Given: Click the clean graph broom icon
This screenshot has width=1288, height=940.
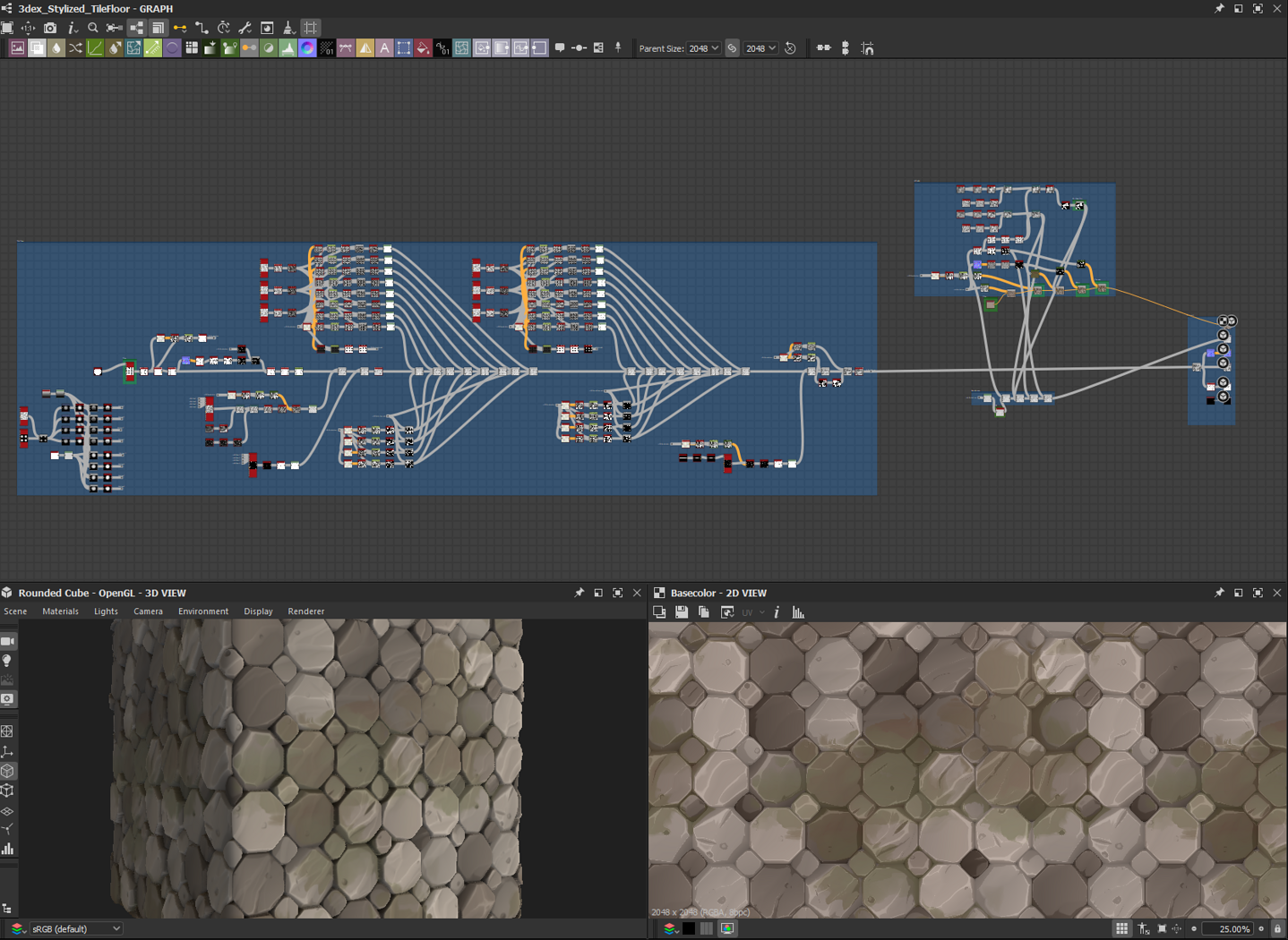Looking at the screenshot, I should click(288, 29).
